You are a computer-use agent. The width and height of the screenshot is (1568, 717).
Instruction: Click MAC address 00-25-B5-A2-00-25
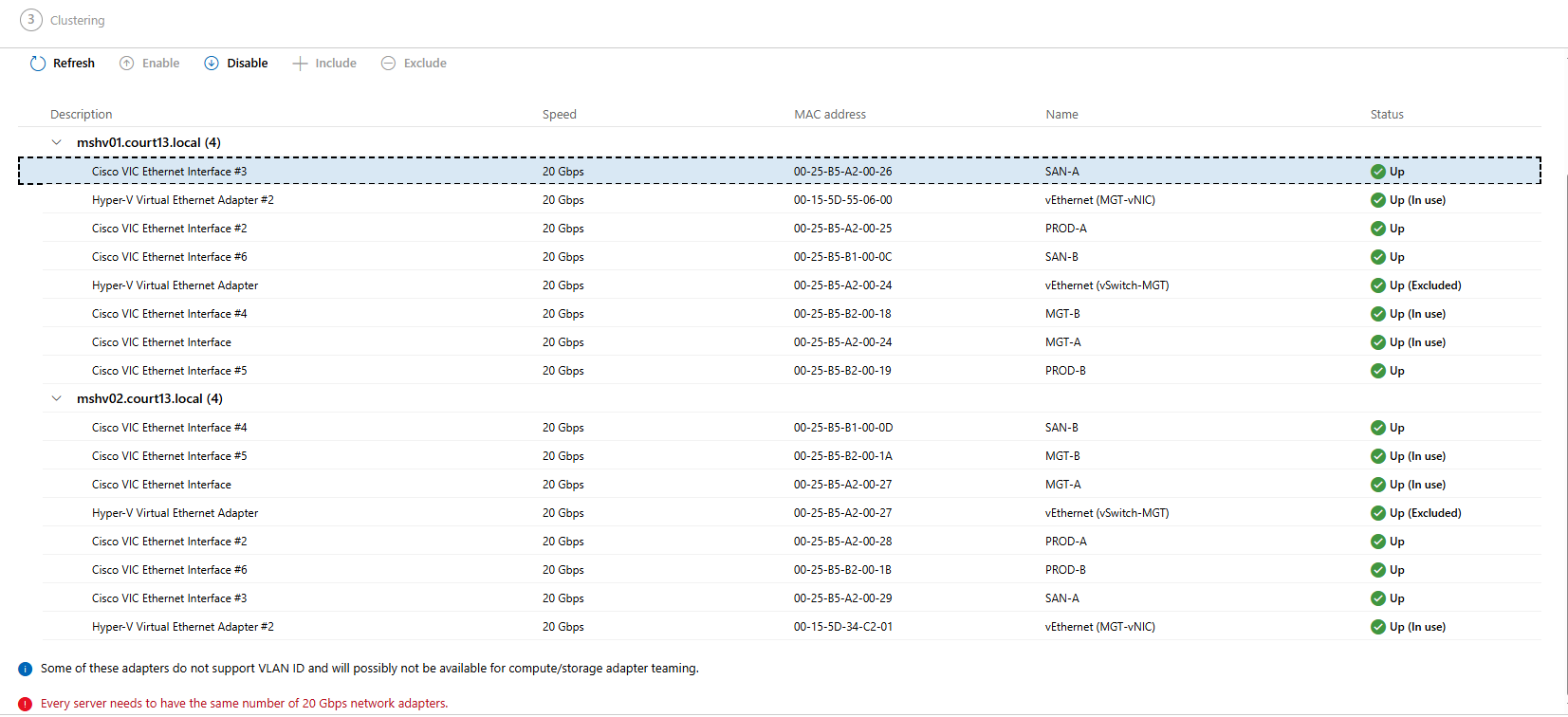pos(842,229)
